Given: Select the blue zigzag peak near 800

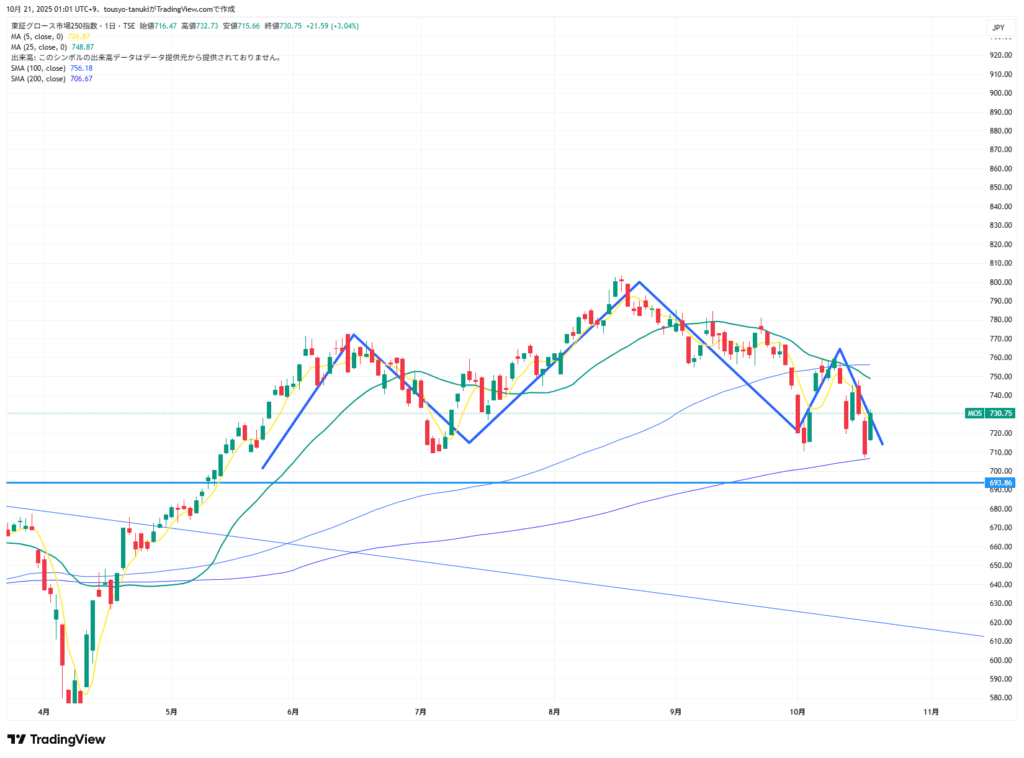Looking at the screenshot, I should pyautogui.click(x=639, y=282).
